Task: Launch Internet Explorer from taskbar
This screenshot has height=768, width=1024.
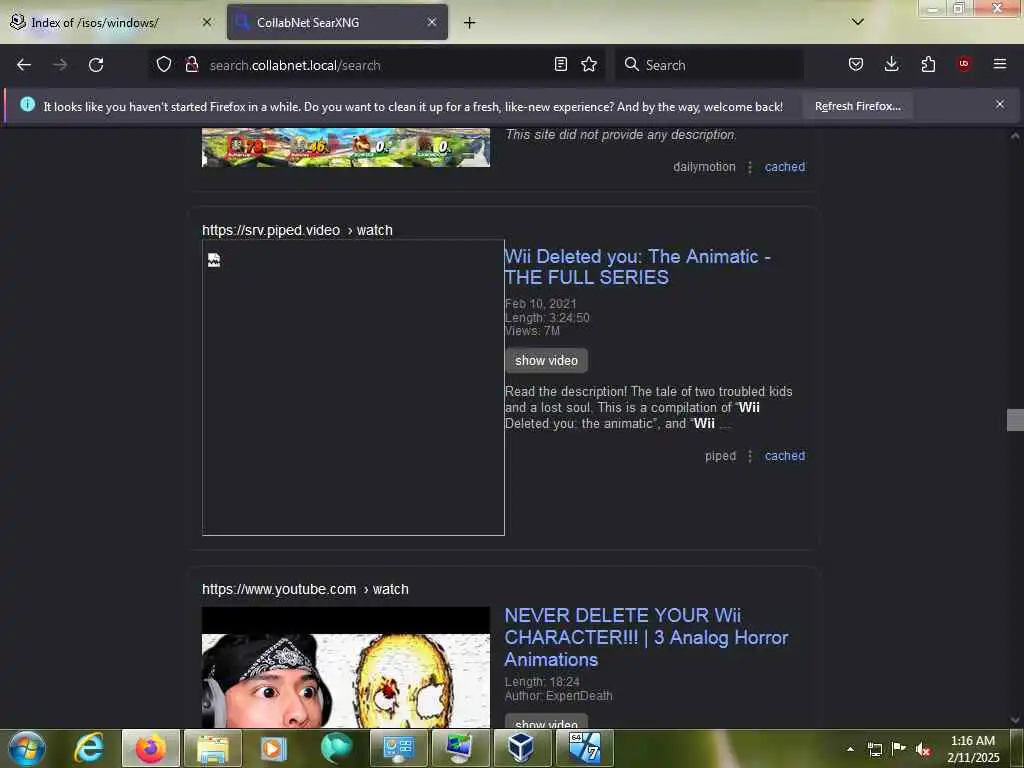Action: (89, 748)
